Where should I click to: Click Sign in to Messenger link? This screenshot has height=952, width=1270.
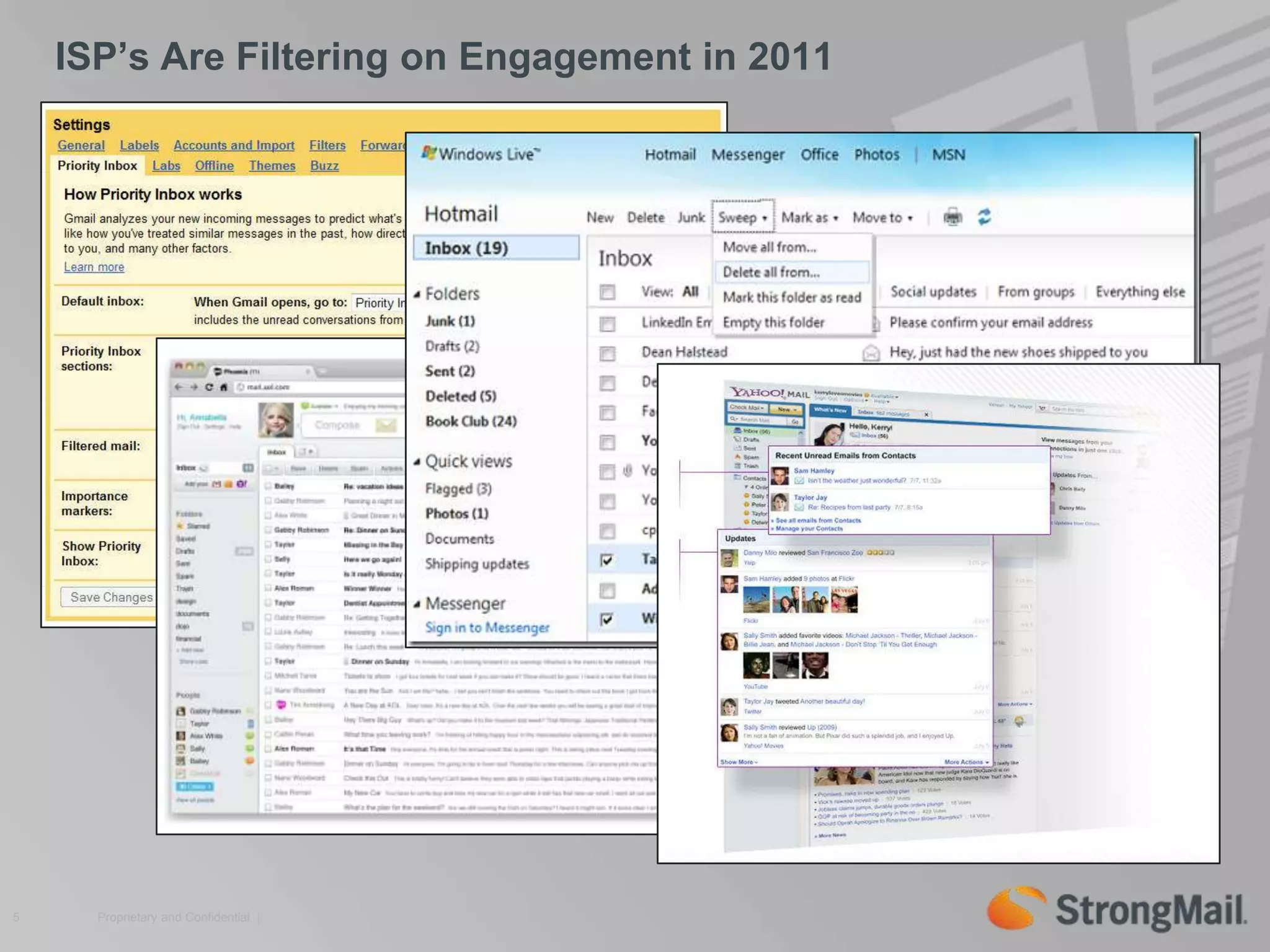[x=487, y=628]
